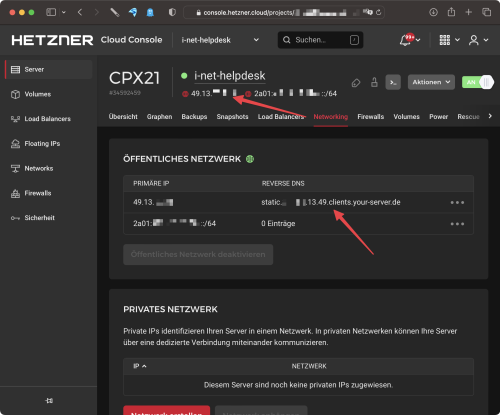Screen dimensions: 500x415
Task: Go to Load Balancers sidebar entry
Action: point(48,119)
